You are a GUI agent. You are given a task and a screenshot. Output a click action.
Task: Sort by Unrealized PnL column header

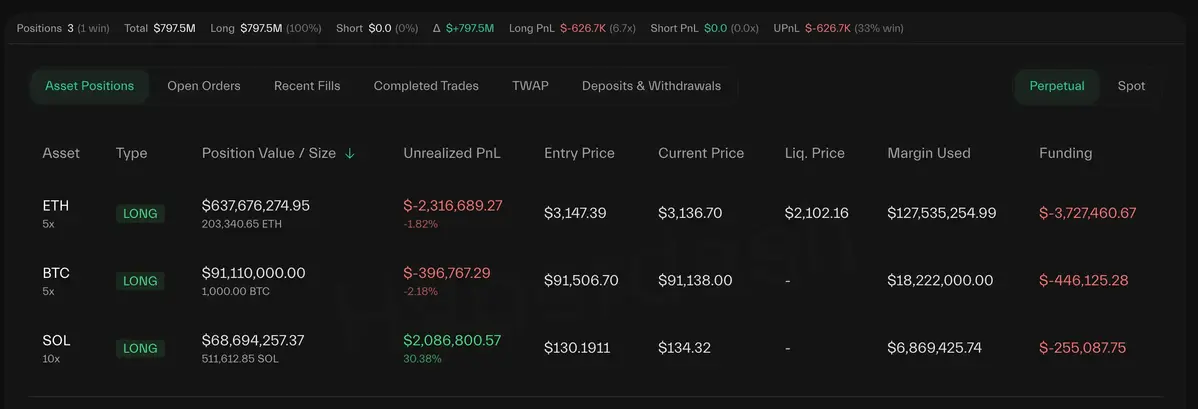pos(452,154)
